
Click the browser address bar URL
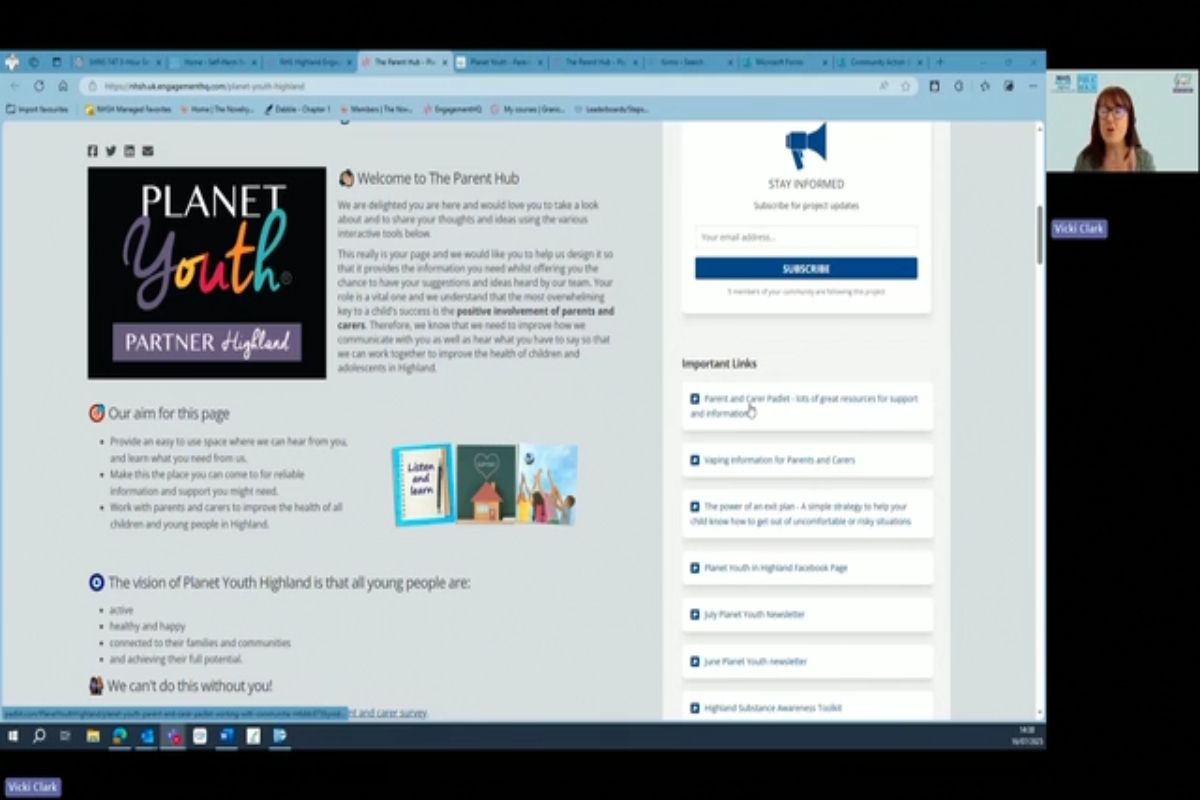tap(205, 86)
